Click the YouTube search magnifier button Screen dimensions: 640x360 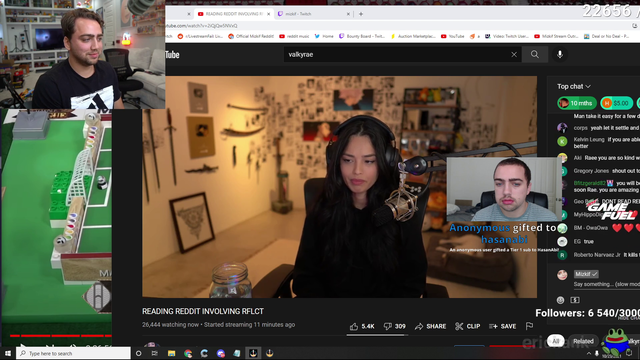(x=534, y=54)
